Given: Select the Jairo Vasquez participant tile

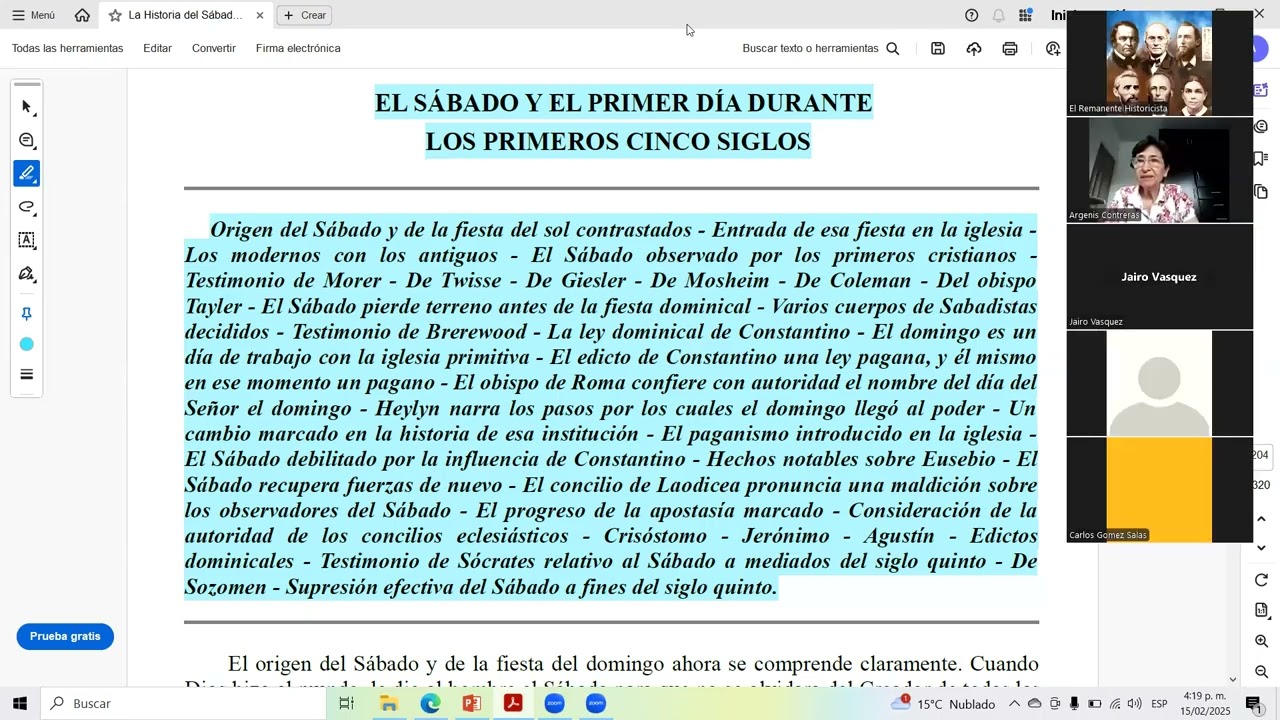Looking at the screenshot, I should [x=1159, y=277].
